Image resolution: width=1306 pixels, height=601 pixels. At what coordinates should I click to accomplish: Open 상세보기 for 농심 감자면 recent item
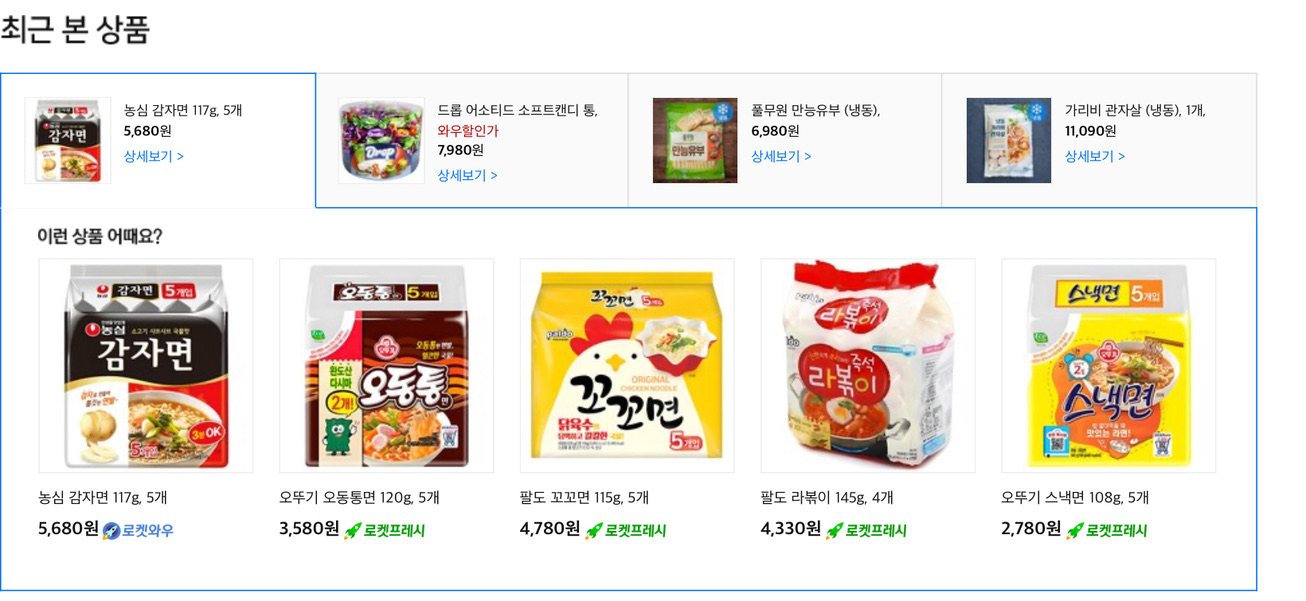point(154,156)
